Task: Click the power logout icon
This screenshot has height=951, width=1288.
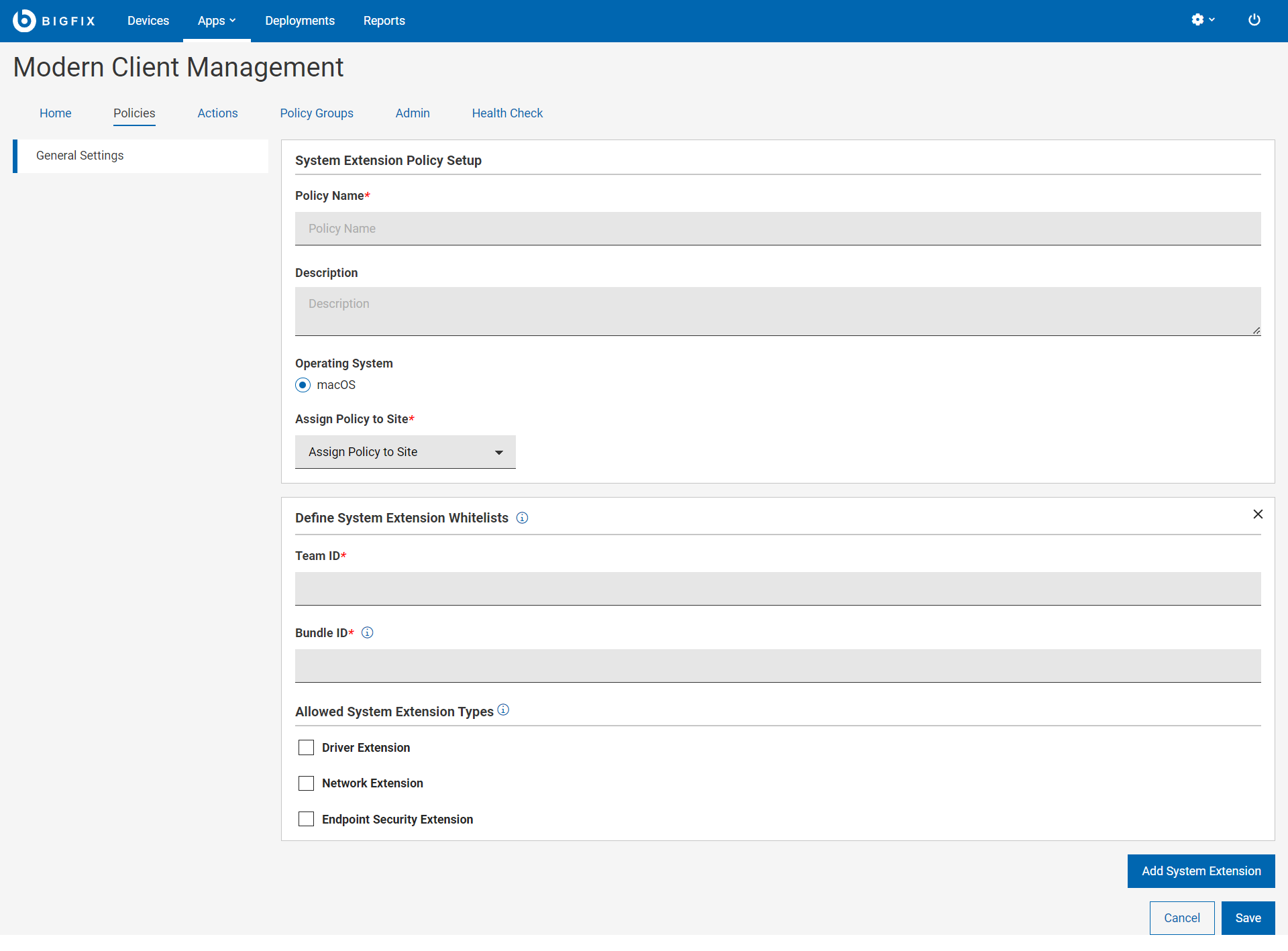Action: point(1254,20)
